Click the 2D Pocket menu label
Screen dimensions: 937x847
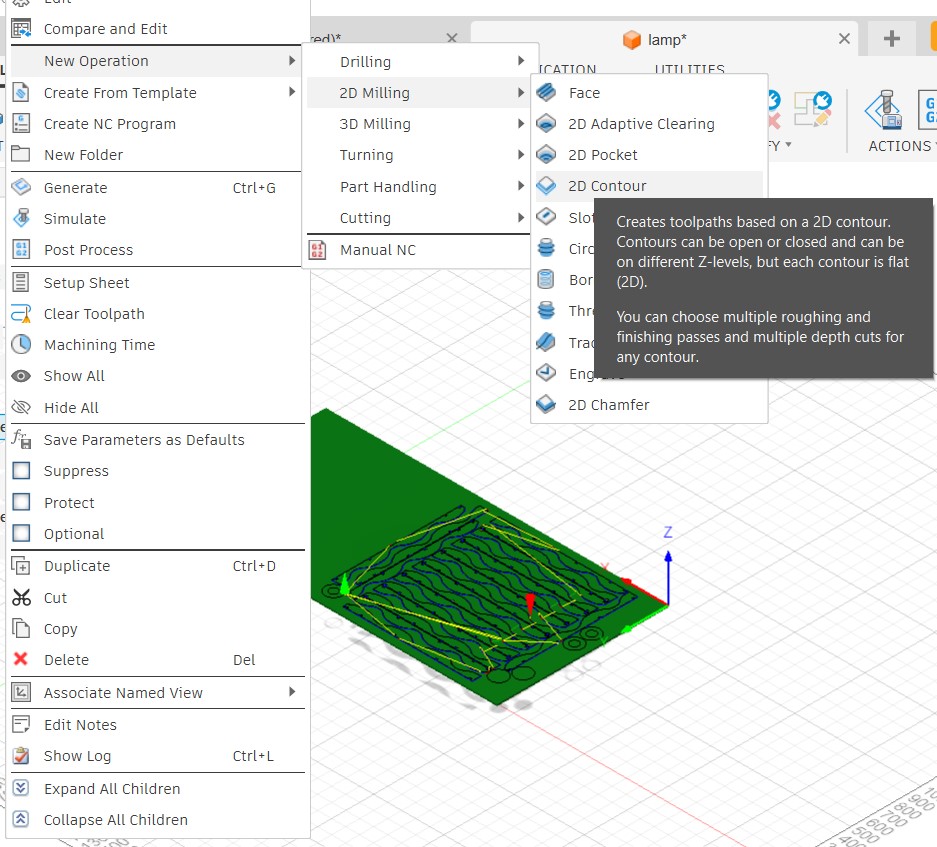tap(602, 155)
